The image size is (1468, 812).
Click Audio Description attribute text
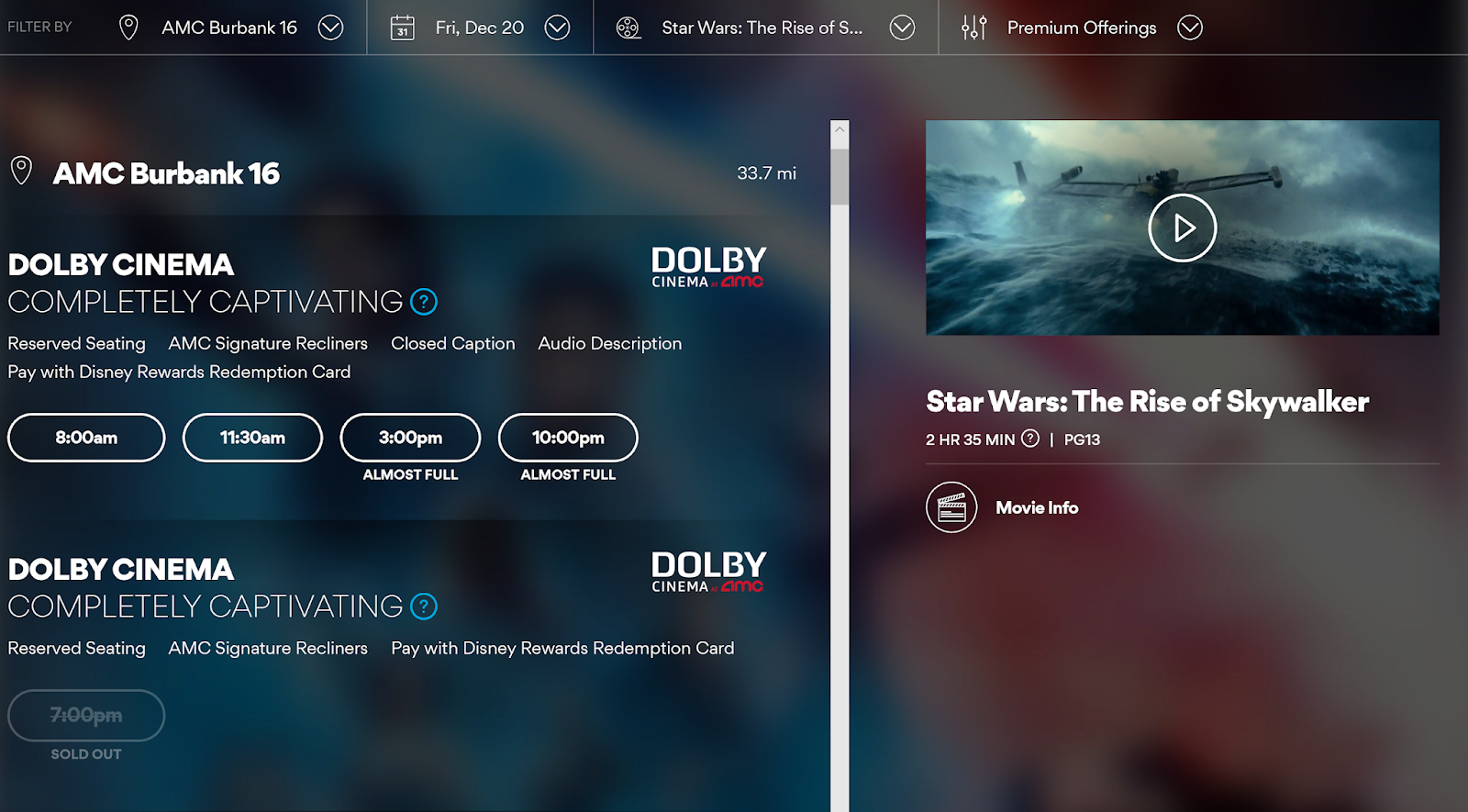tap(610, 343)
